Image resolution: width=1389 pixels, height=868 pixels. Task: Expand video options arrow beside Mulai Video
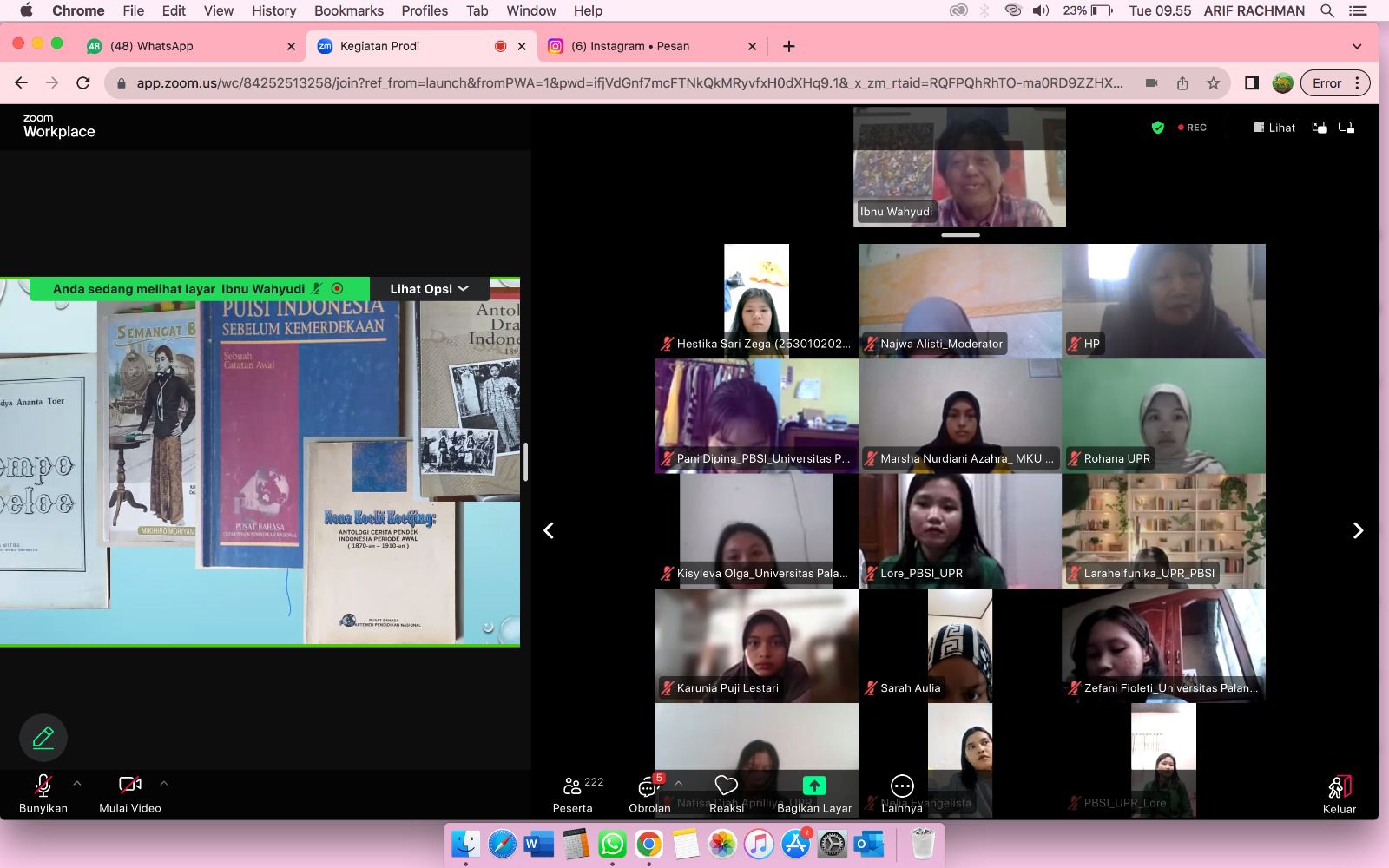[x=164, y=783]
